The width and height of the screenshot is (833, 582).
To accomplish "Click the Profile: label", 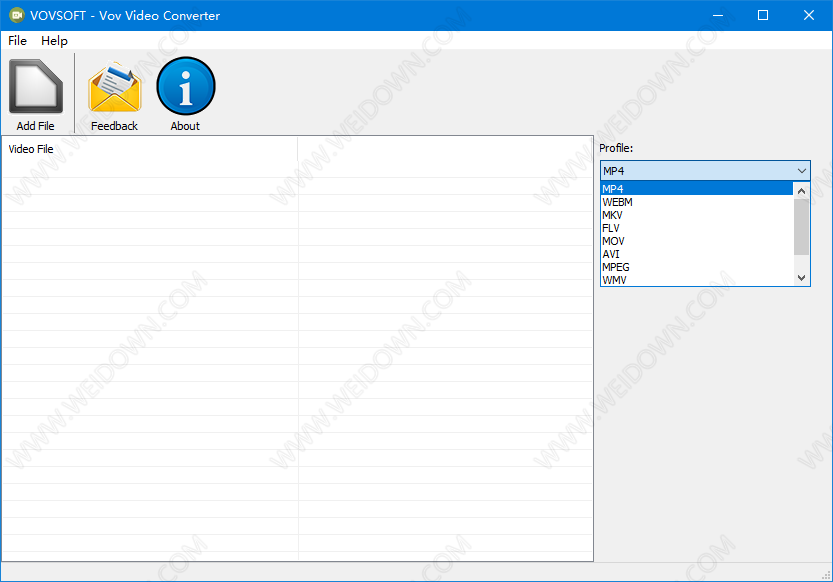I will click(616, 148).
